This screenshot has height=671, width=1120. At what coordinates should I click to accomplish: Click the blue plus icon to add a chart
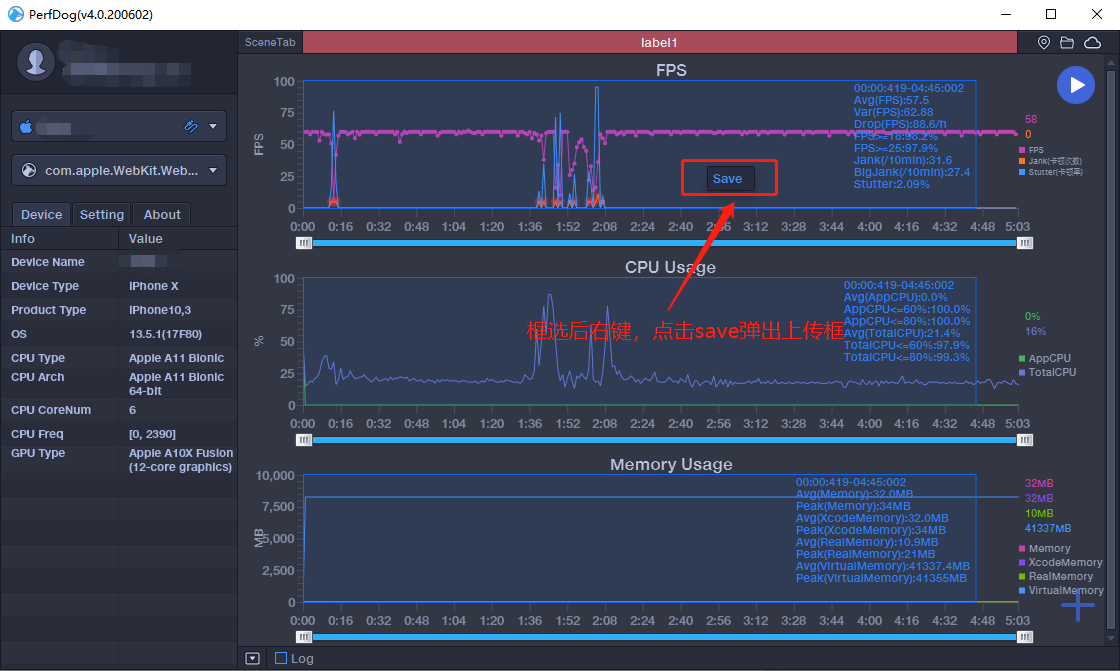pyautogui.click(x=1077, y=606)
